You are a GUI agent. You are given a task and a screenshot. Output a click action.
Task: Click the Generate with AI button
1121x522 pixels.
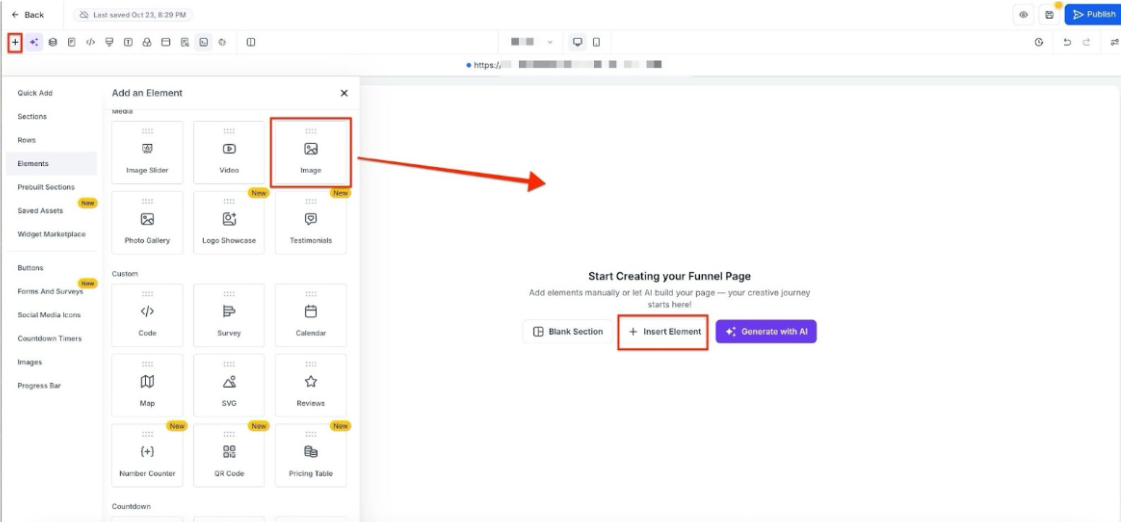766,332
